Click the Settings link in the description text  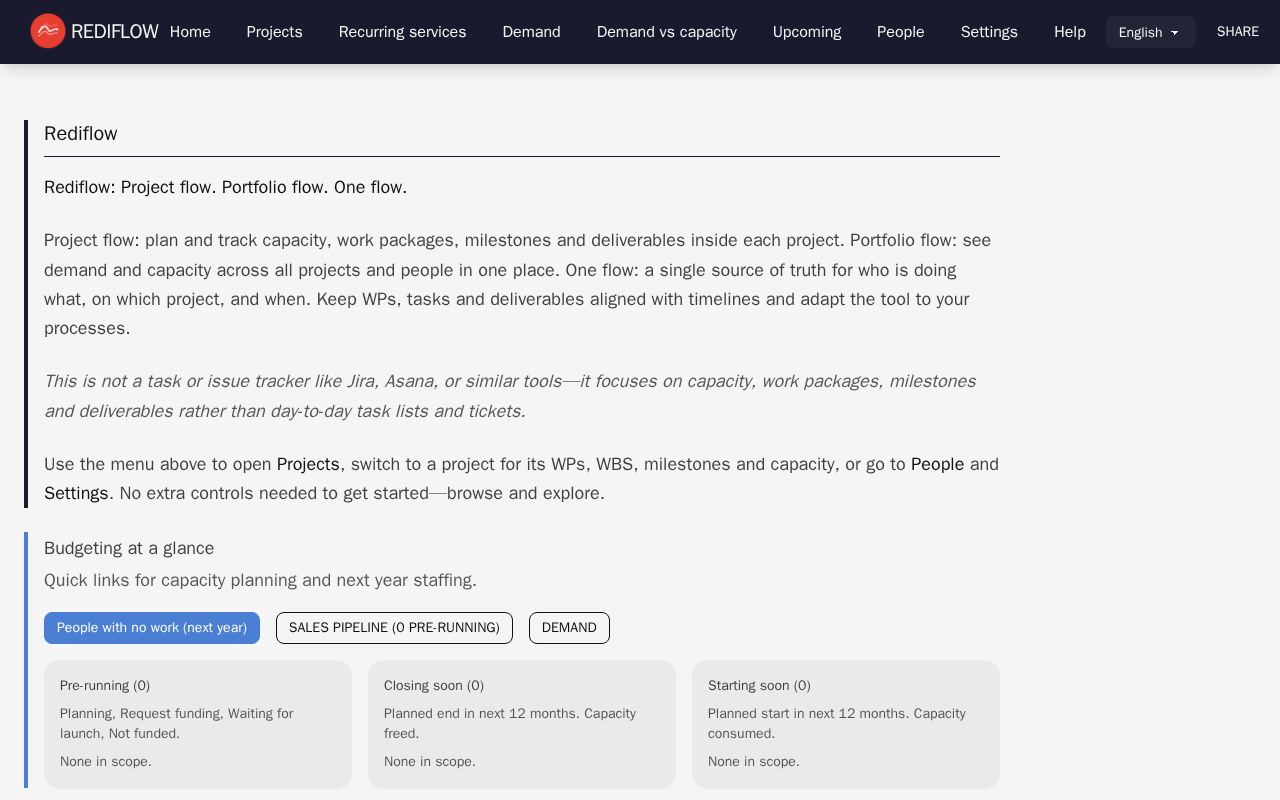point(76,493)
